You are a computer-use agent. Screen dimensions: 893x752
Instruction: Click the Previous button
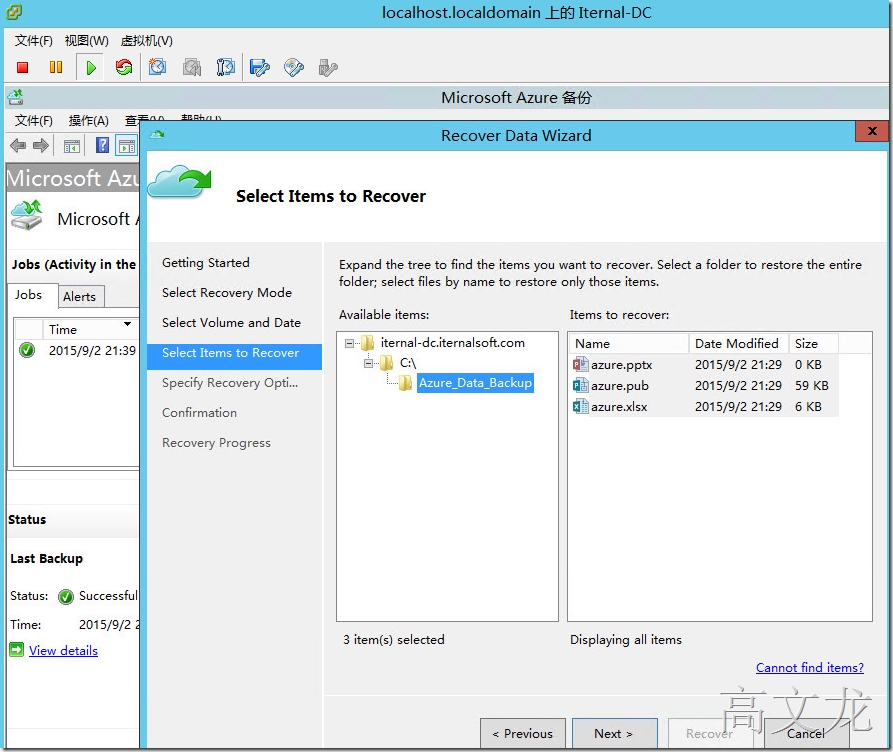click(x=523, y=733)
